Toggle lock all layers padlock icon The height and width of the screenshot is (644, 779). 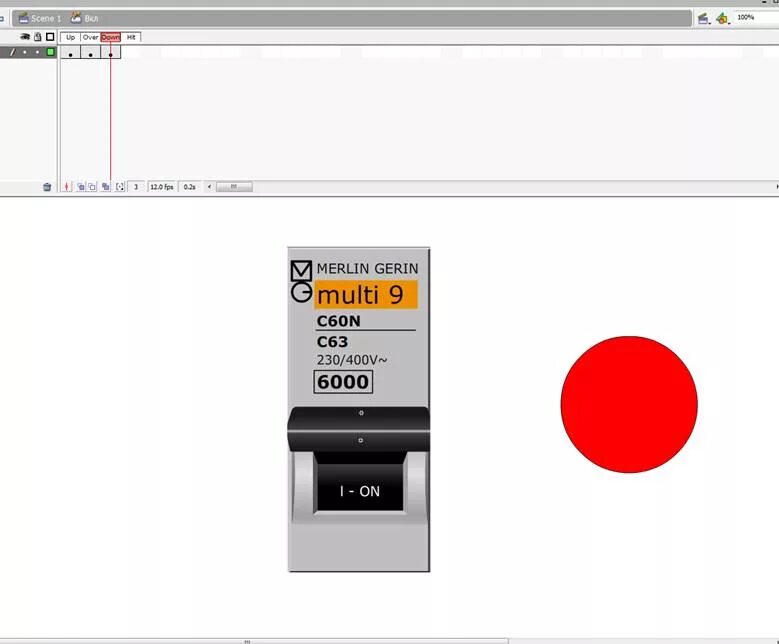38,37
